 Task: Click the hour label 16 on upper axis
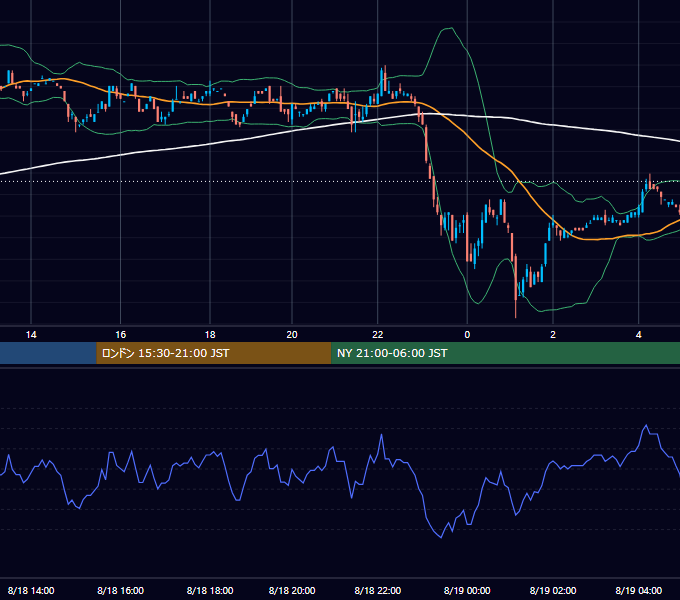(121, 335)
